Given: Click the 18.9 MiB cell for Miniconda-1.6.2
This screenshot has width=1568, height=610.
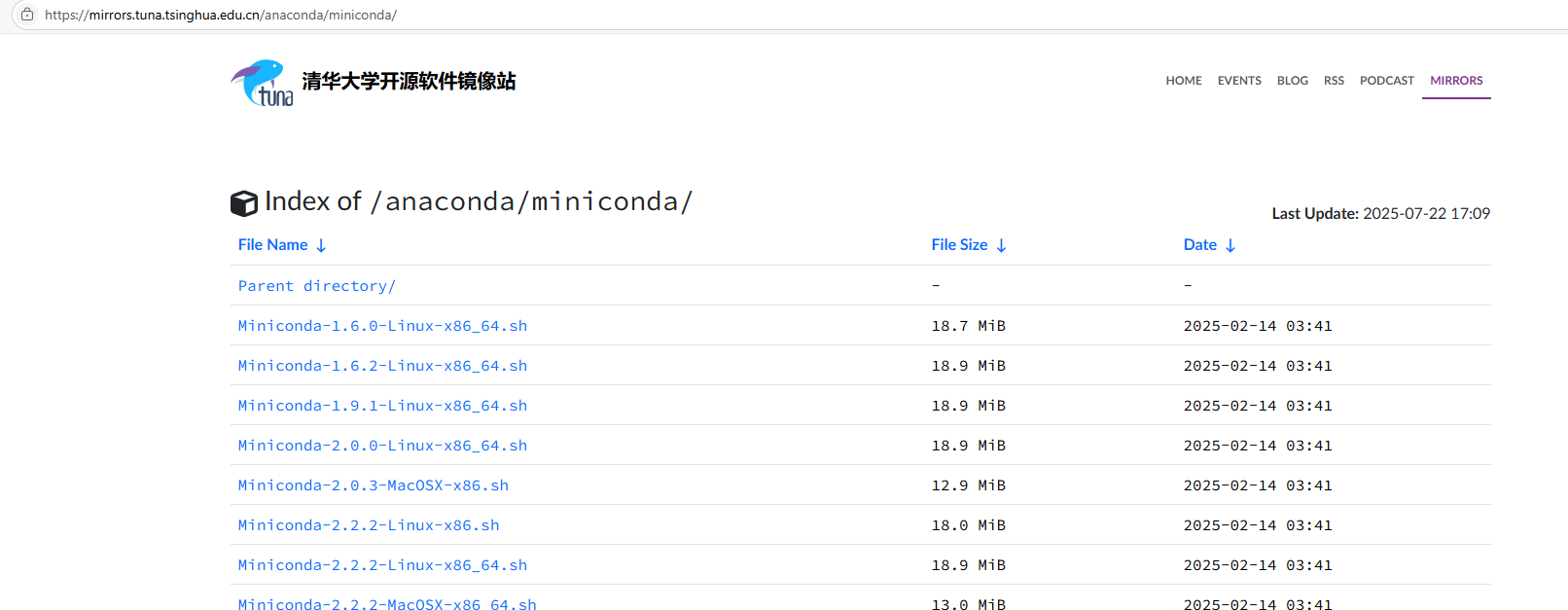Looking at the screenshot, I should [969, 366].
